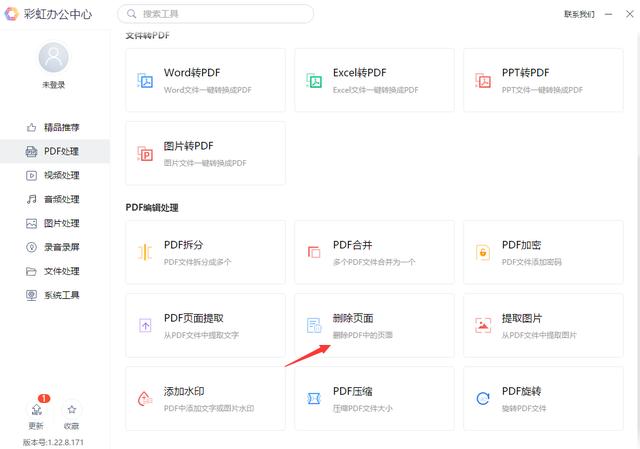Click the user avatar icon

click(53, 57)
